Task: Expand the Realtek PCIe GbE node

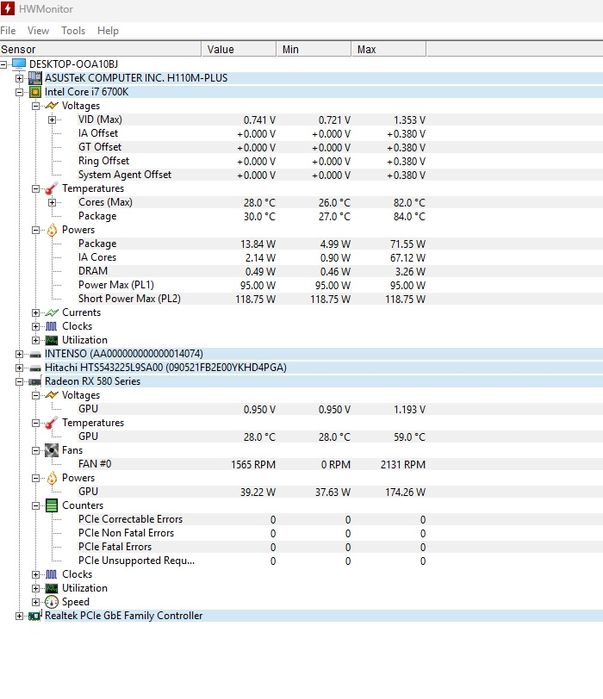Action: (19, 616)
